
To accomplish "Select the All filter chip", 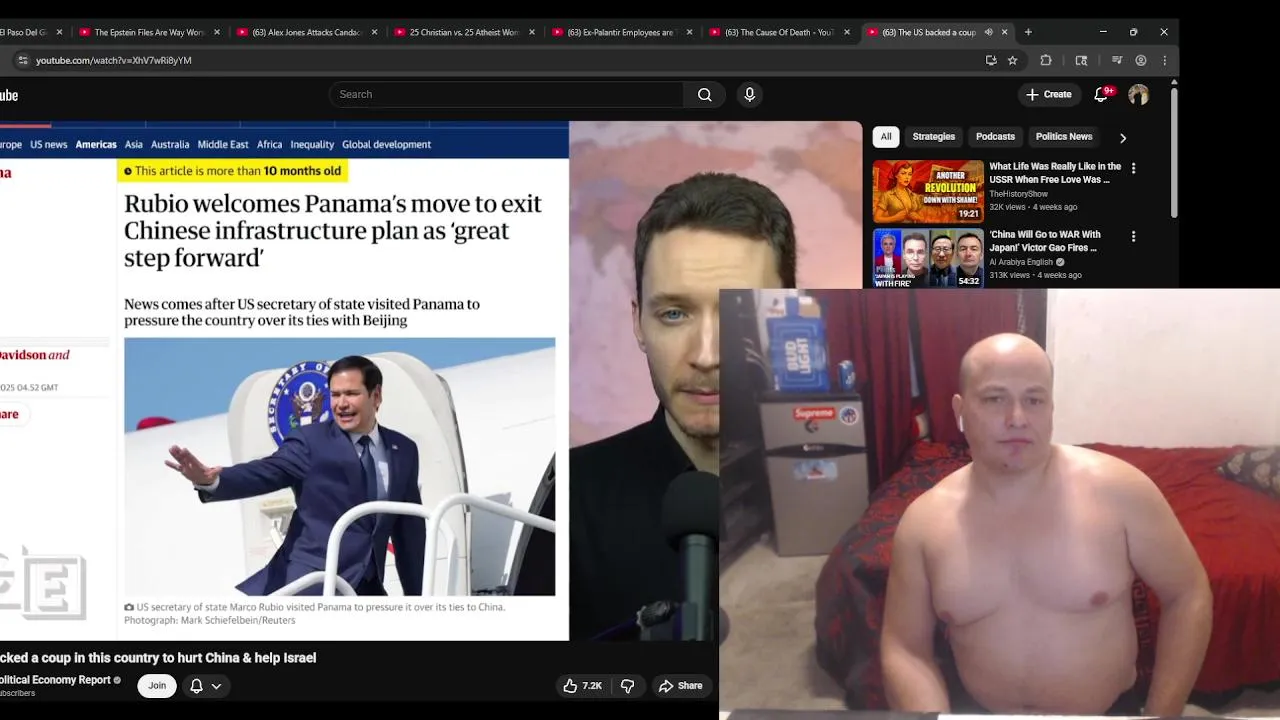I will tap(886, 137).
